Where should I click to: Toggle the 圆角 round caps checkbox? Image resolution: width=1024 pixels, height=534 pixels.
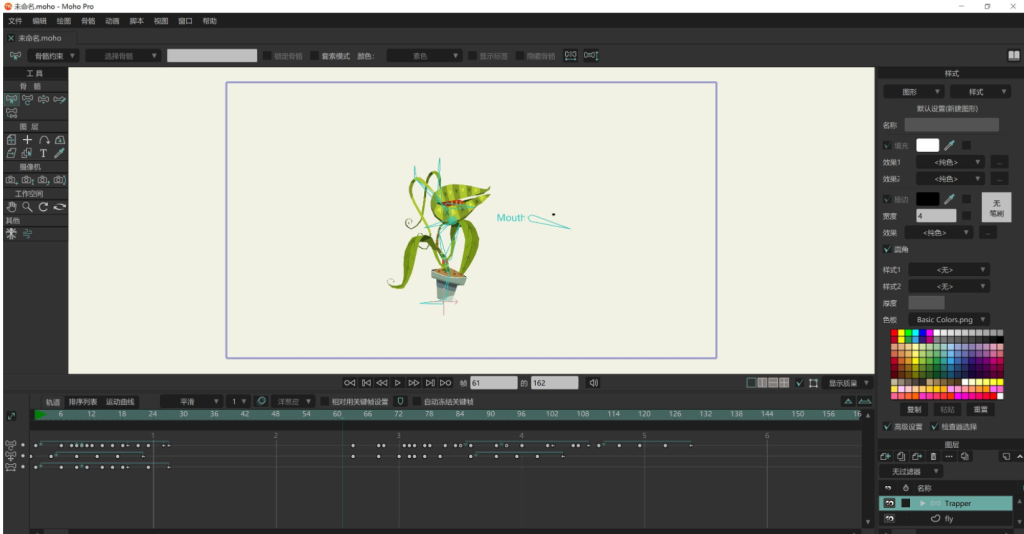[x=887, y=249]
